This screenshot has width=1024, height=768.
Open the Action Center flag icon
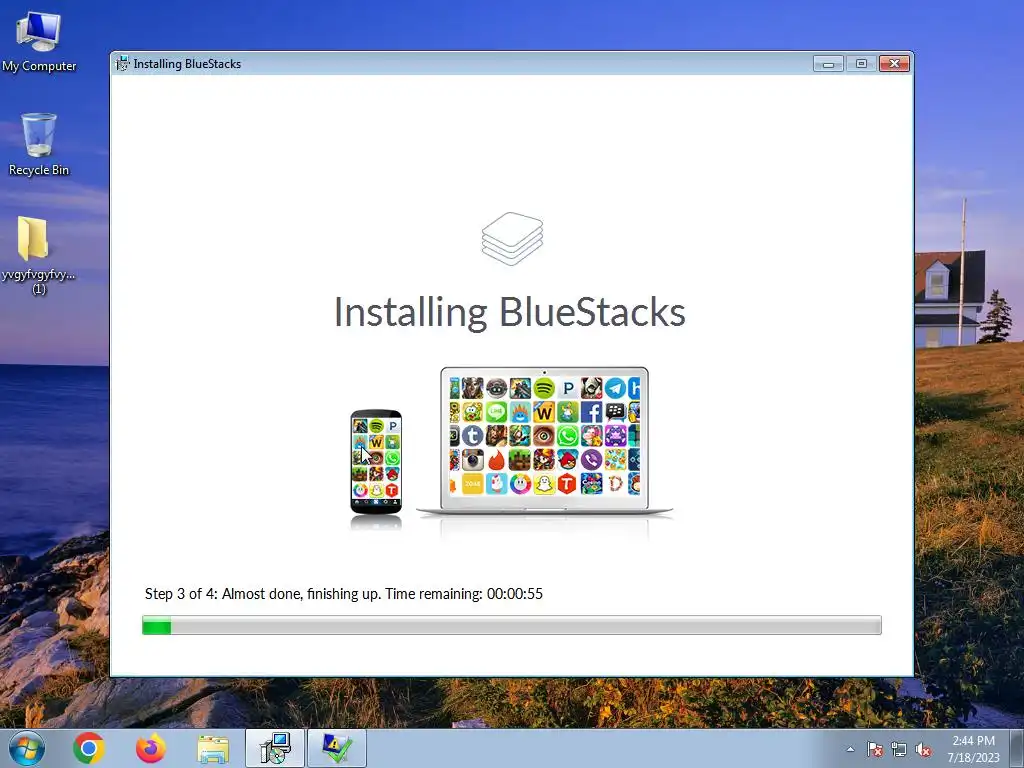tap(875, 749)
